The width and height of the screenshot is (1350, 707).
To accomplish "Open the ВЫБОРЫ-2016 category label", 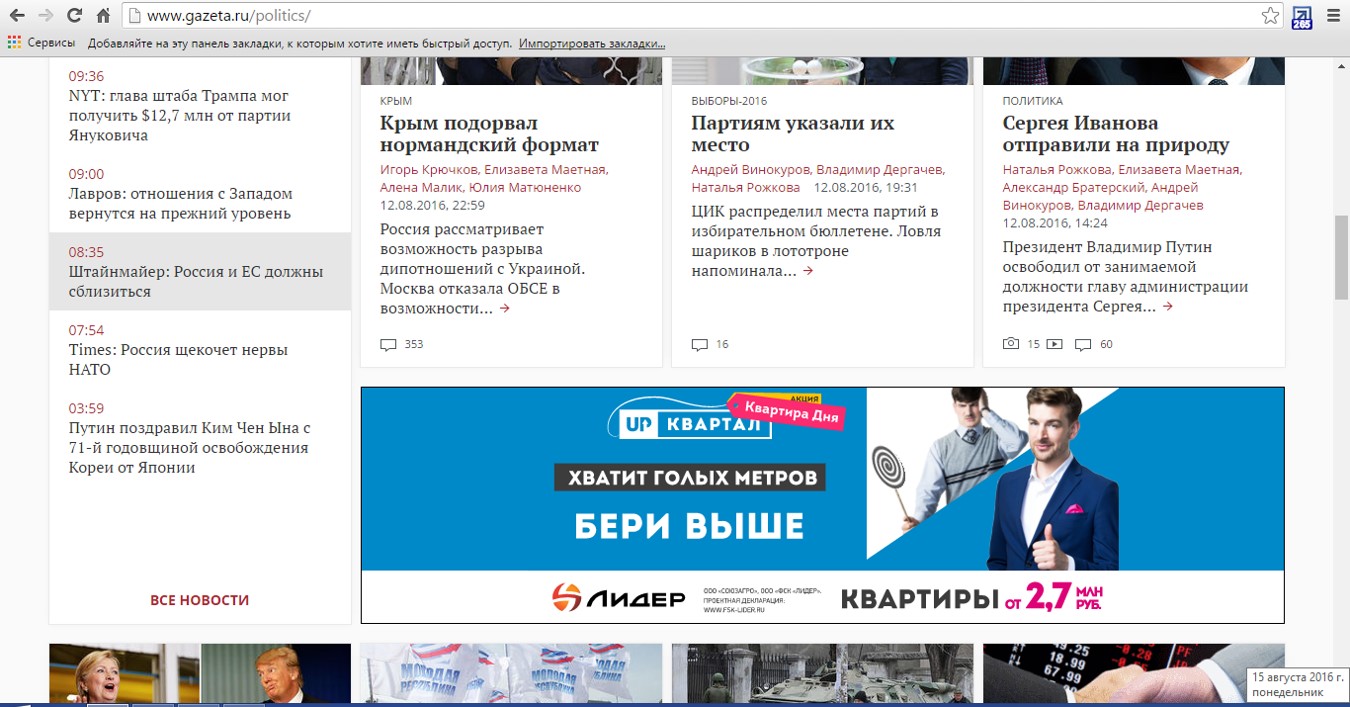I will pos(729,101).
